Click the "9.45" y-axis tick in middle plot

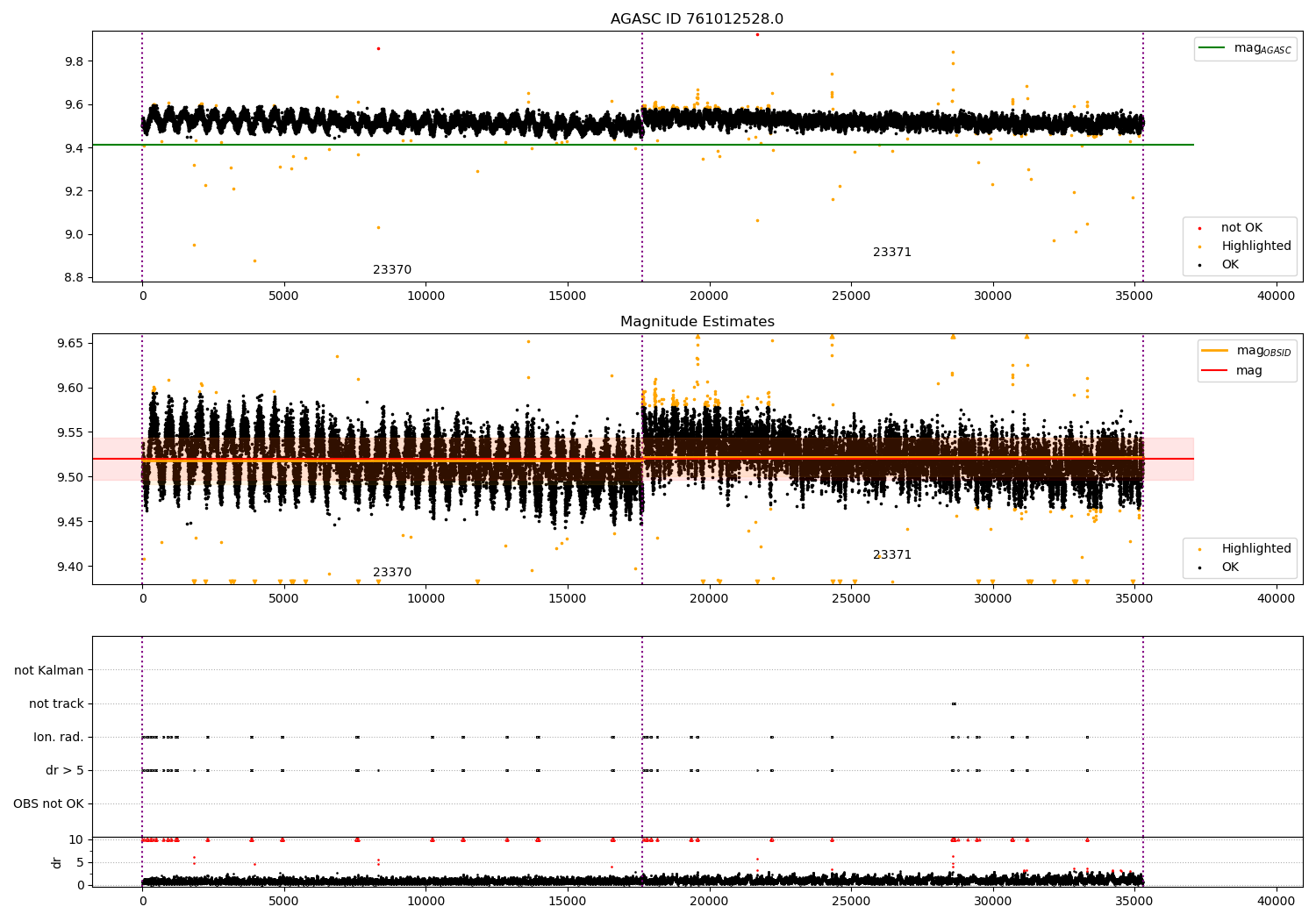coord(70,522)
